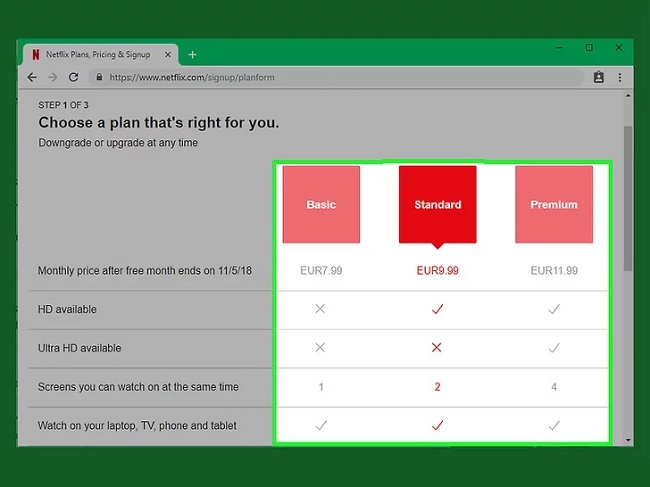This screenshot has width=650, height=487.
Task: Click the browser forward arrow
Action: [x=52, y=77]
